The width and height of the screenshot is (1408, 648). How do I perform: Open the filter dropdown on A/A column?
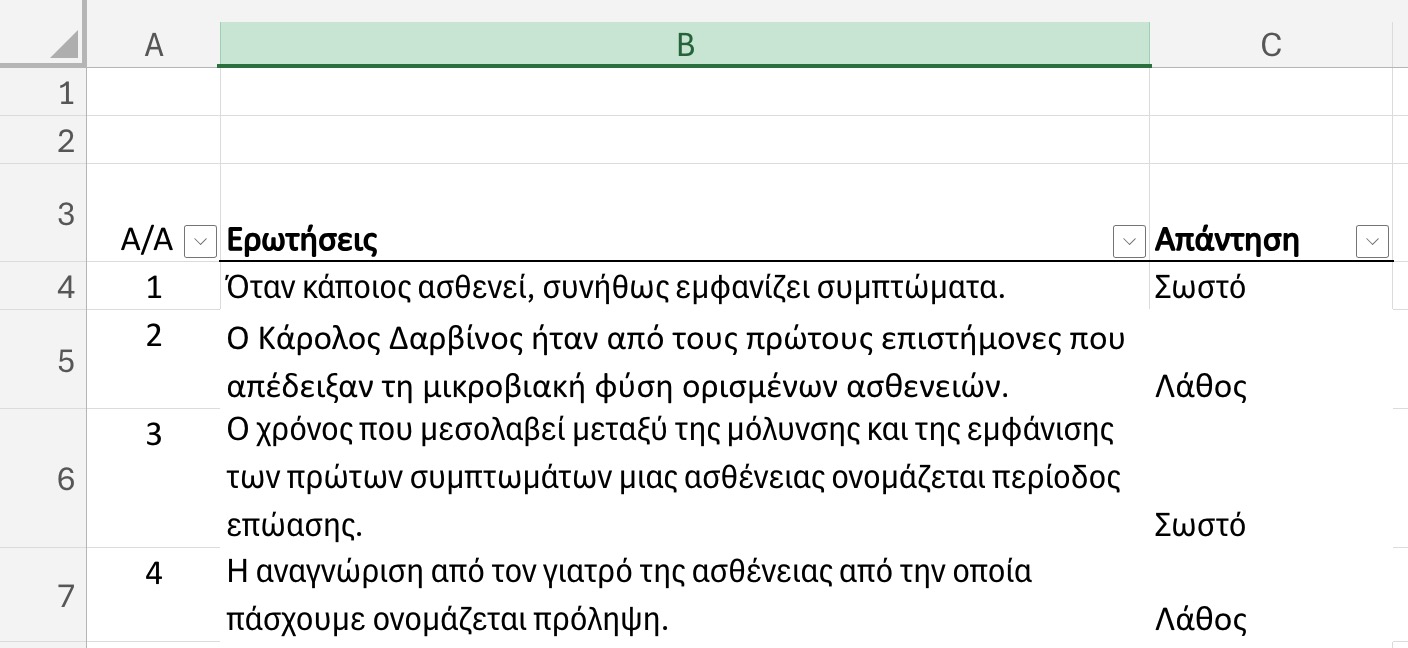coord(200,241)
